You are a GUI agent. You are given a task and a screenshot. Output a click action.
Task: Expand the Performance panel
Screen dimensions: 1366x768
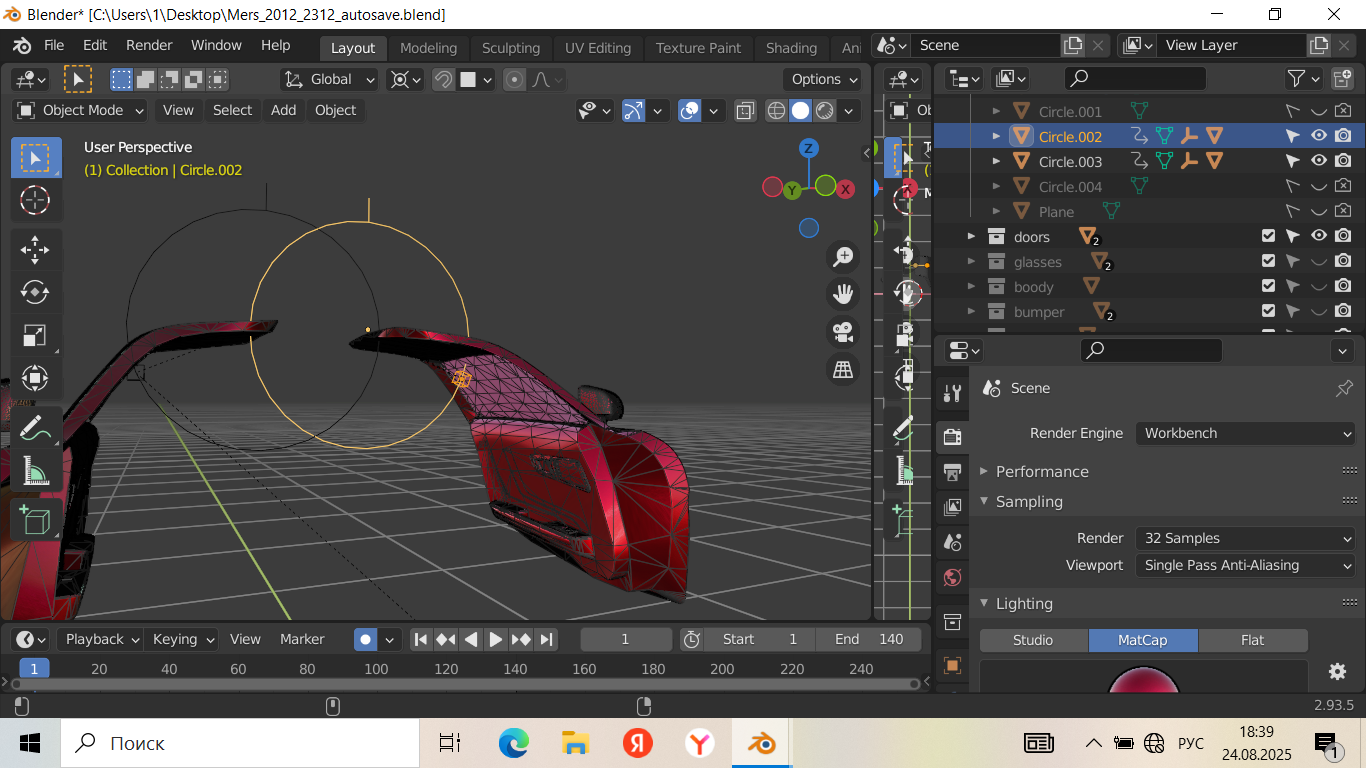[1041, 471]
